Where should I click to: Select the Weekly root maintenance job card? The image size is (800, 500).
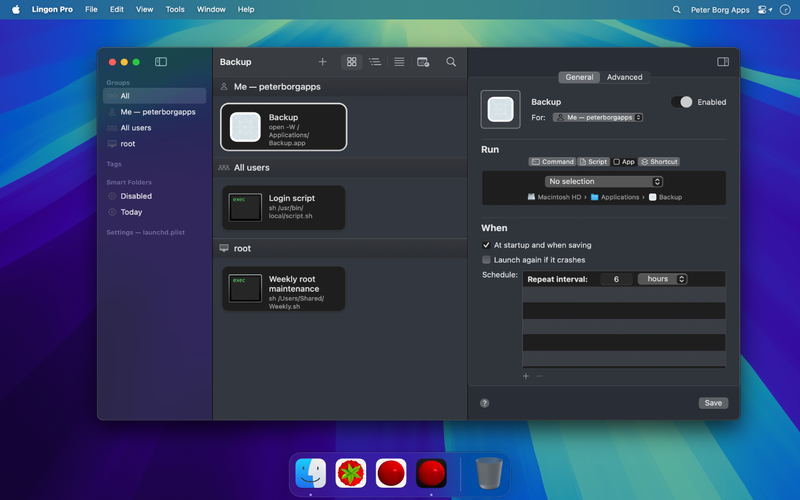coord(284,289)
